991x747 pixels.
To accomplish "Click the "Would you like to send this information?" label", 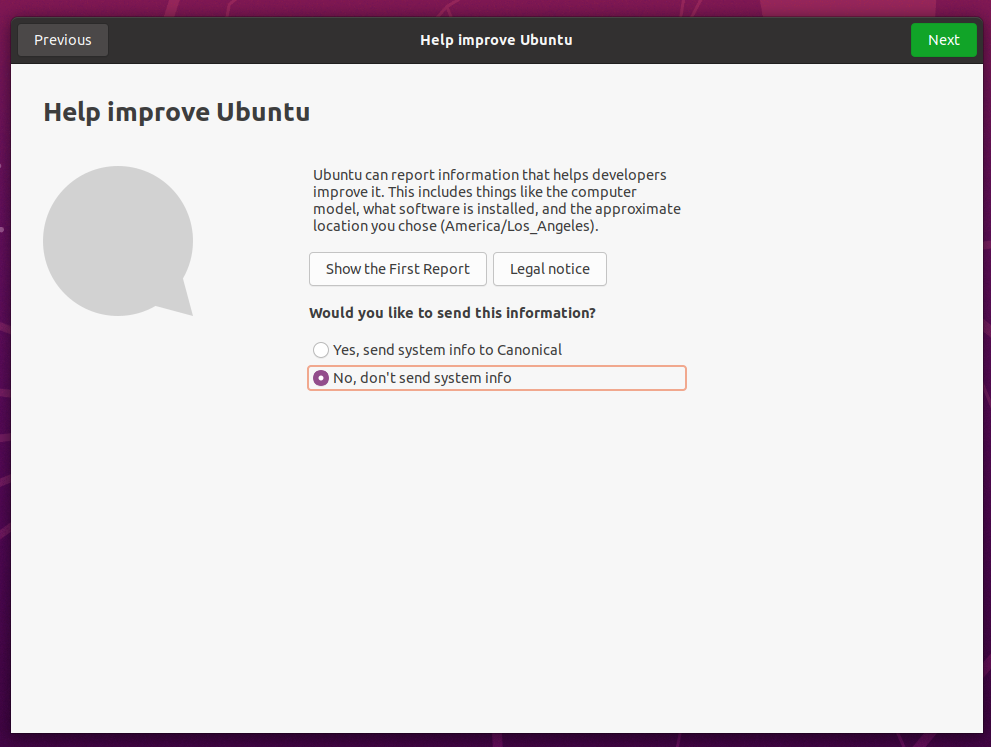I will (x=452, y=313).
